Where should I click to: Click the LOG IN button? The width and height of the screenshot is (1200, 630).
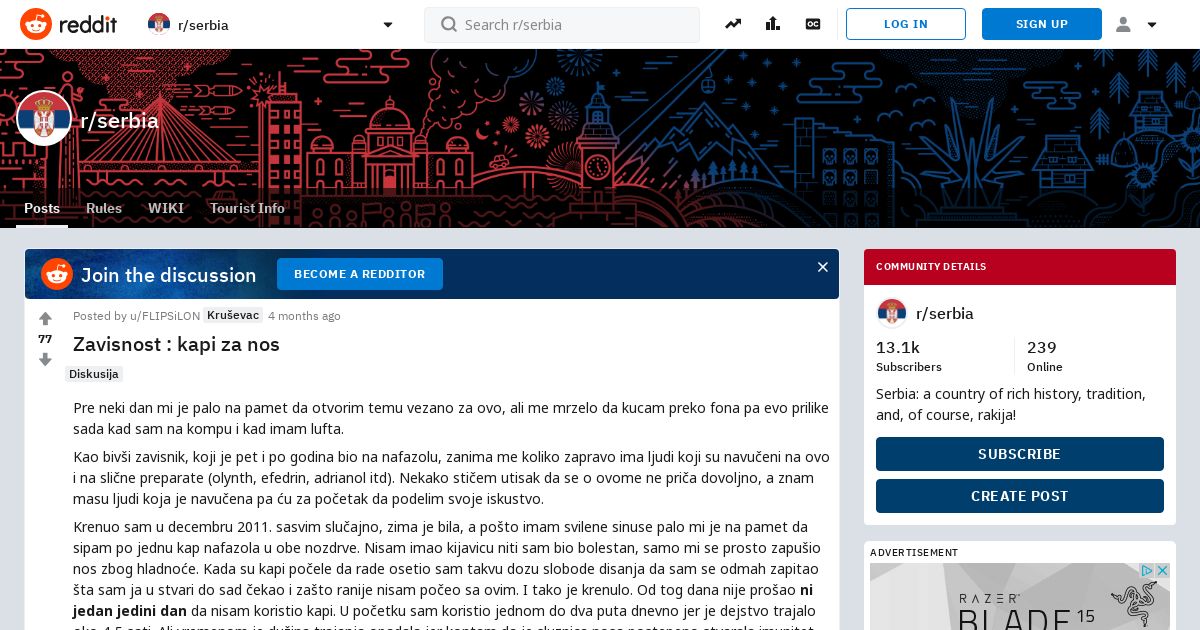906,24
